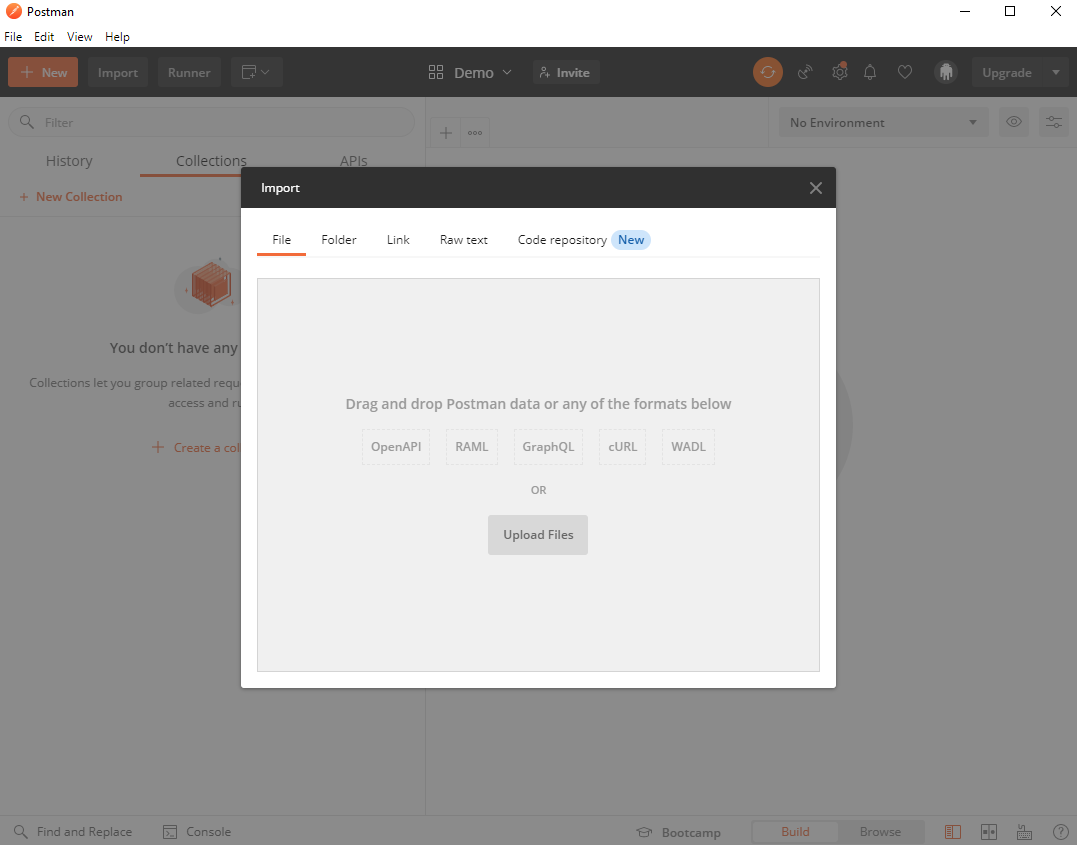Open the View menu
Image resolution: width=1077 pixels, height=845 pixels.
pos(79,36)
